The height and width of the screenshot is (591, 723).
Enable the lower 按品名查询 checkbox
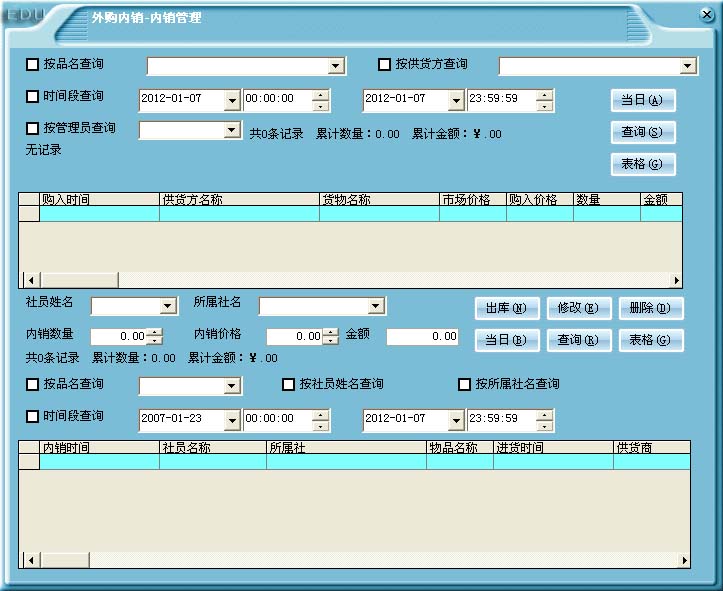point(32,384)
